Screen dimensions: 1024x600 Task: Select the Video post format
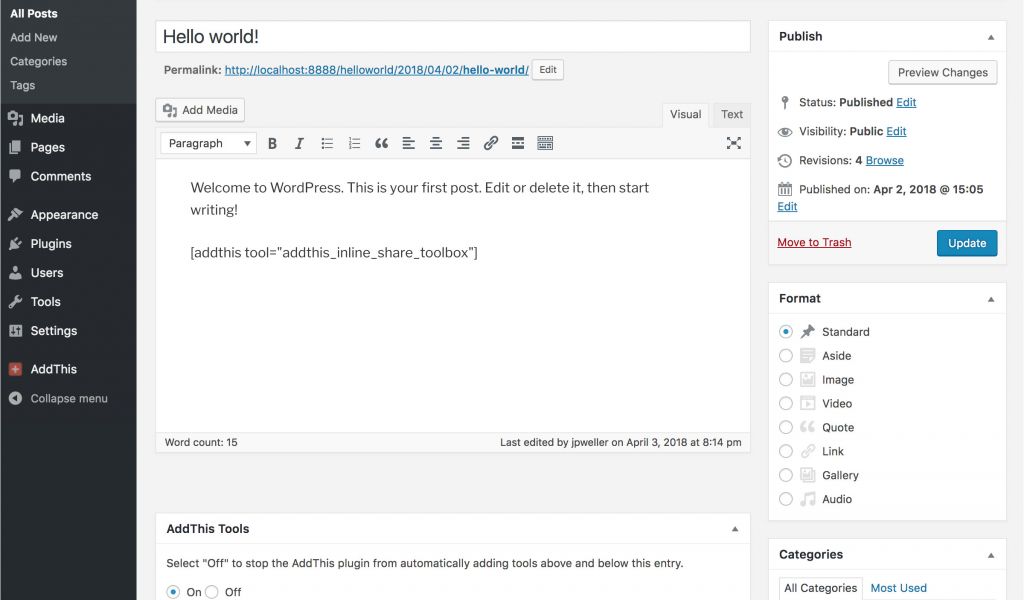[x=786, y=403]
